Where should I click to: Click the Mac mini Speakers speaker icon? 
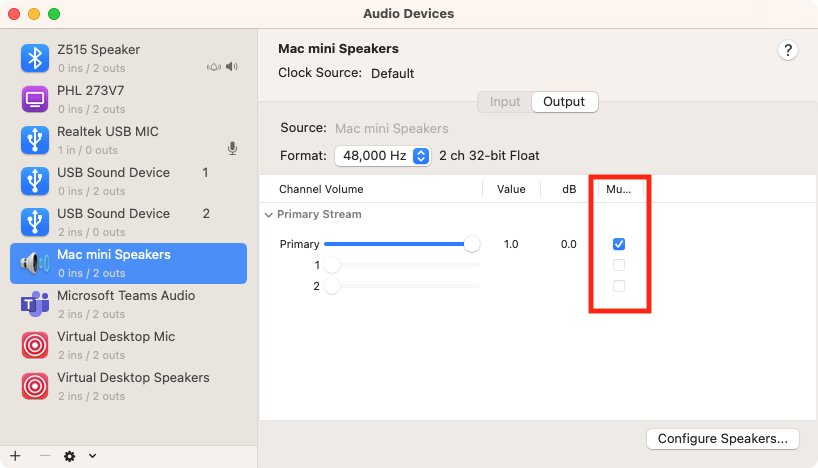click(x=35, y=263)
